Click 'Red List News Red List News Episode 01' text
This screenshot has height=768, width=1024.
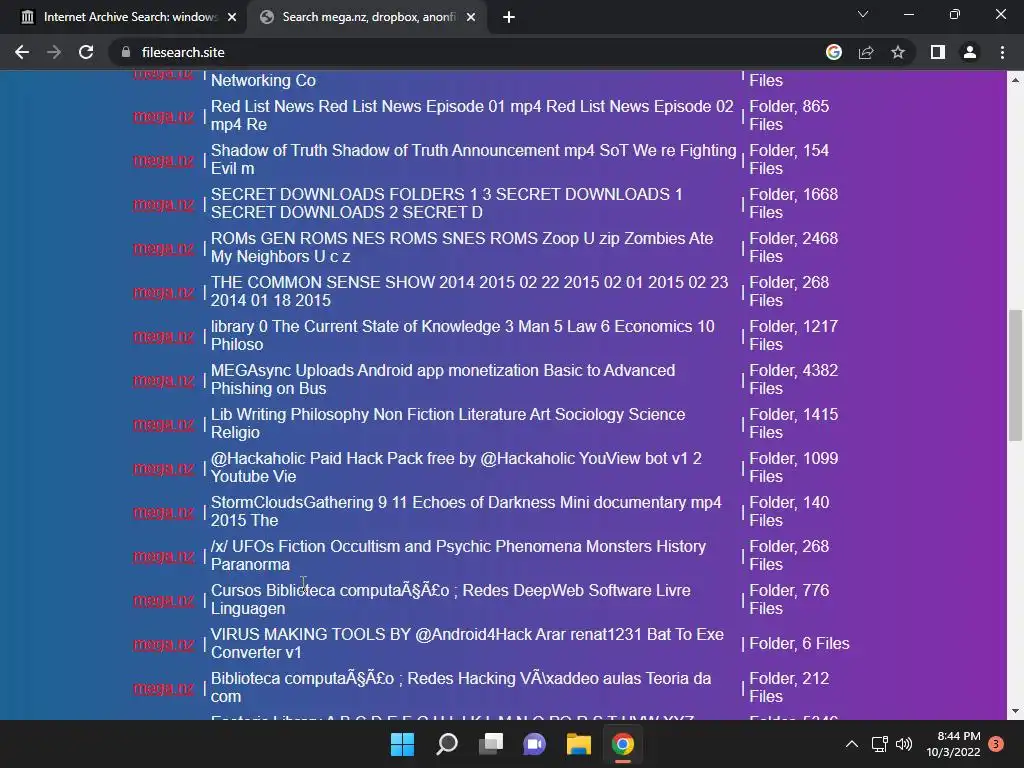coord(472,116)
